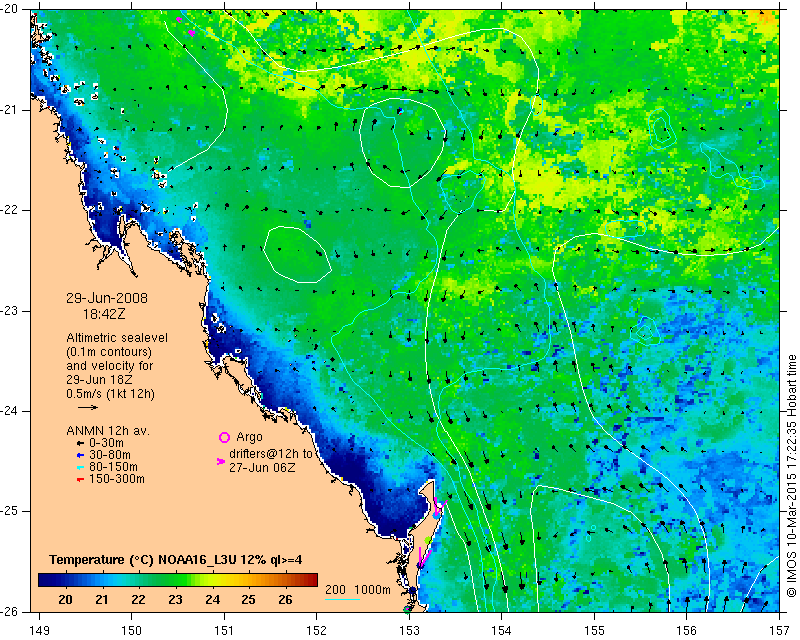
Task: Click the '200 1000m' isobath legend label
Action: (358, 589)
